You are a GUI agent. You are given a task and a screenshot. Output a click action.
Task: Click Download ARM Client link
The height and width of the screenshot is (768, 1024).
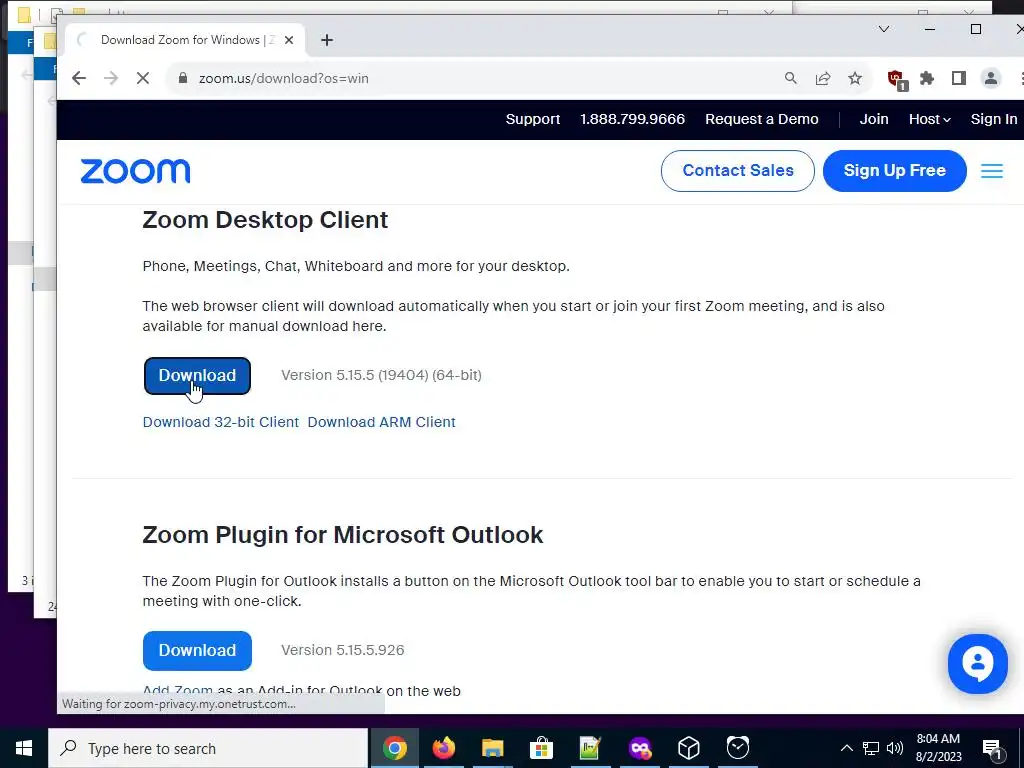tap(381, 422)
